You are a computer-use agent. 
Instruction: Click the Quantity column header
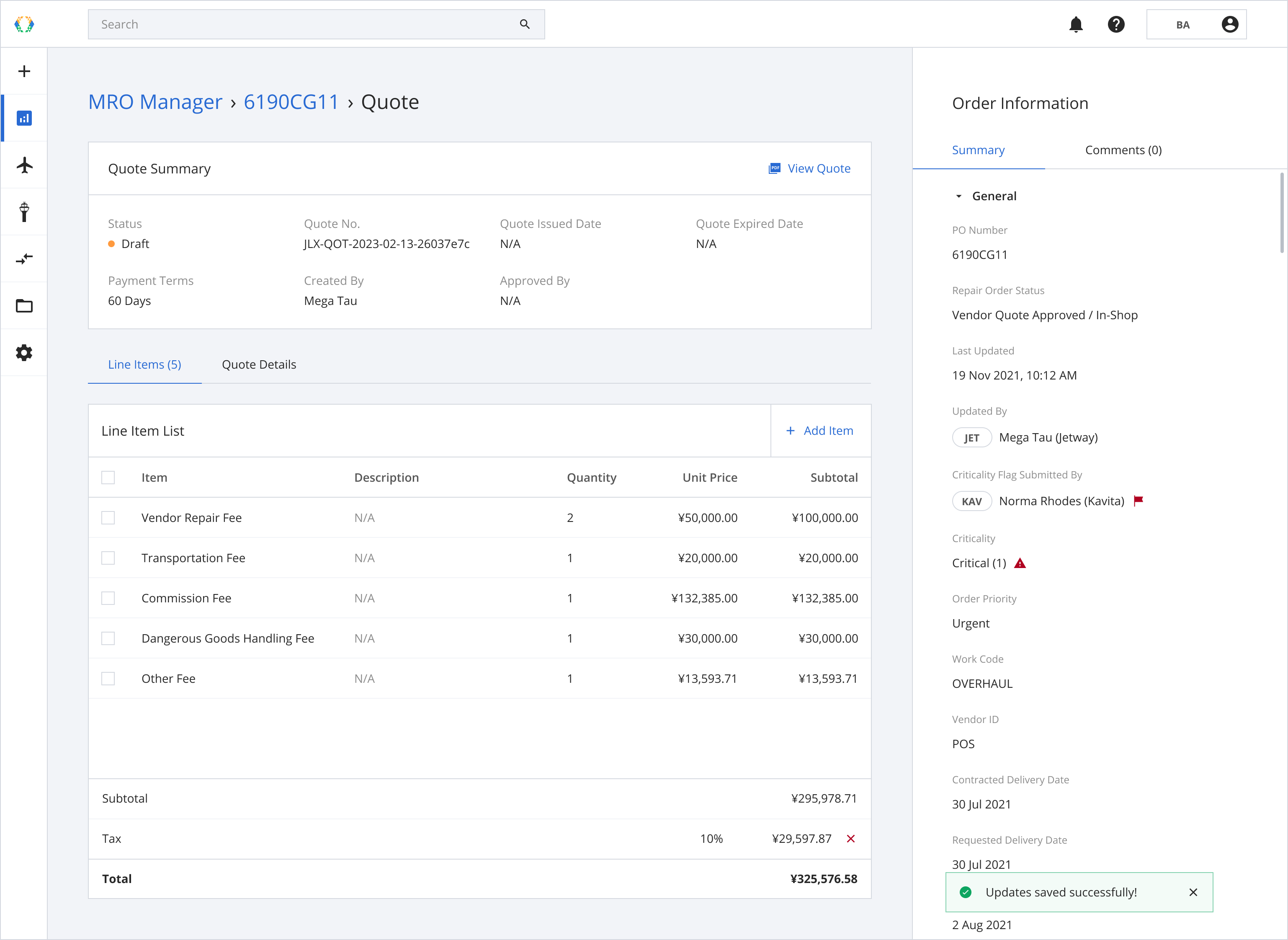point(591,478)
